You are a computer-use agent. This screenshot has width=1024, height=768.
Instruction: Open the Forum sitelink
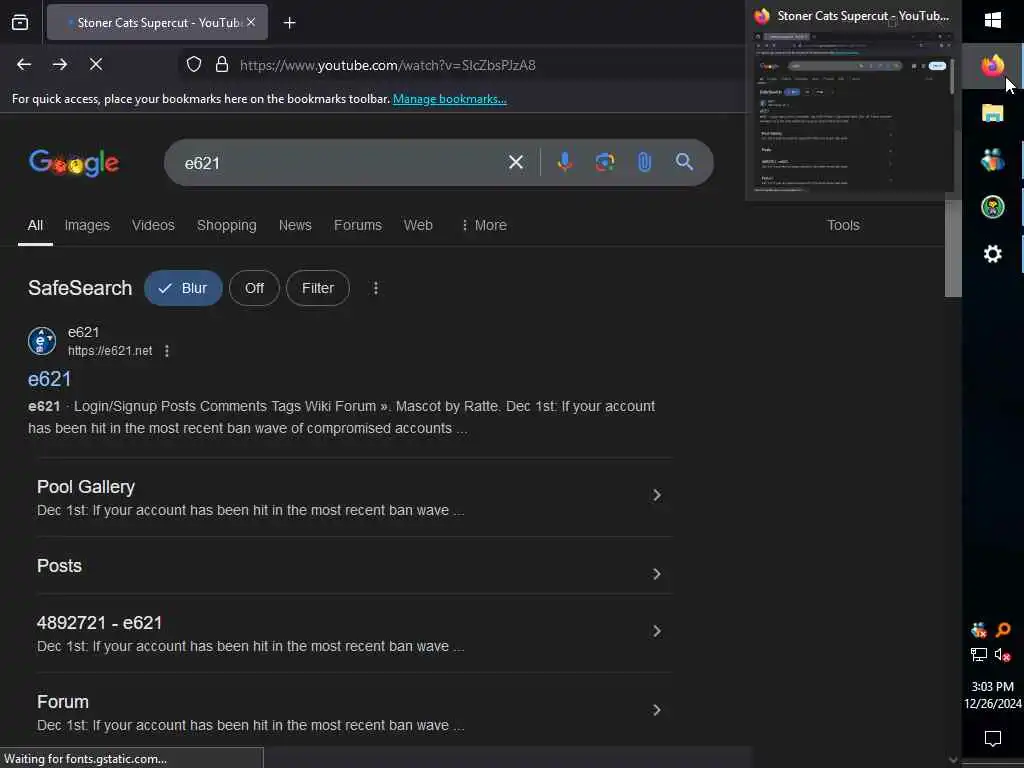click(x=63, y=702)
